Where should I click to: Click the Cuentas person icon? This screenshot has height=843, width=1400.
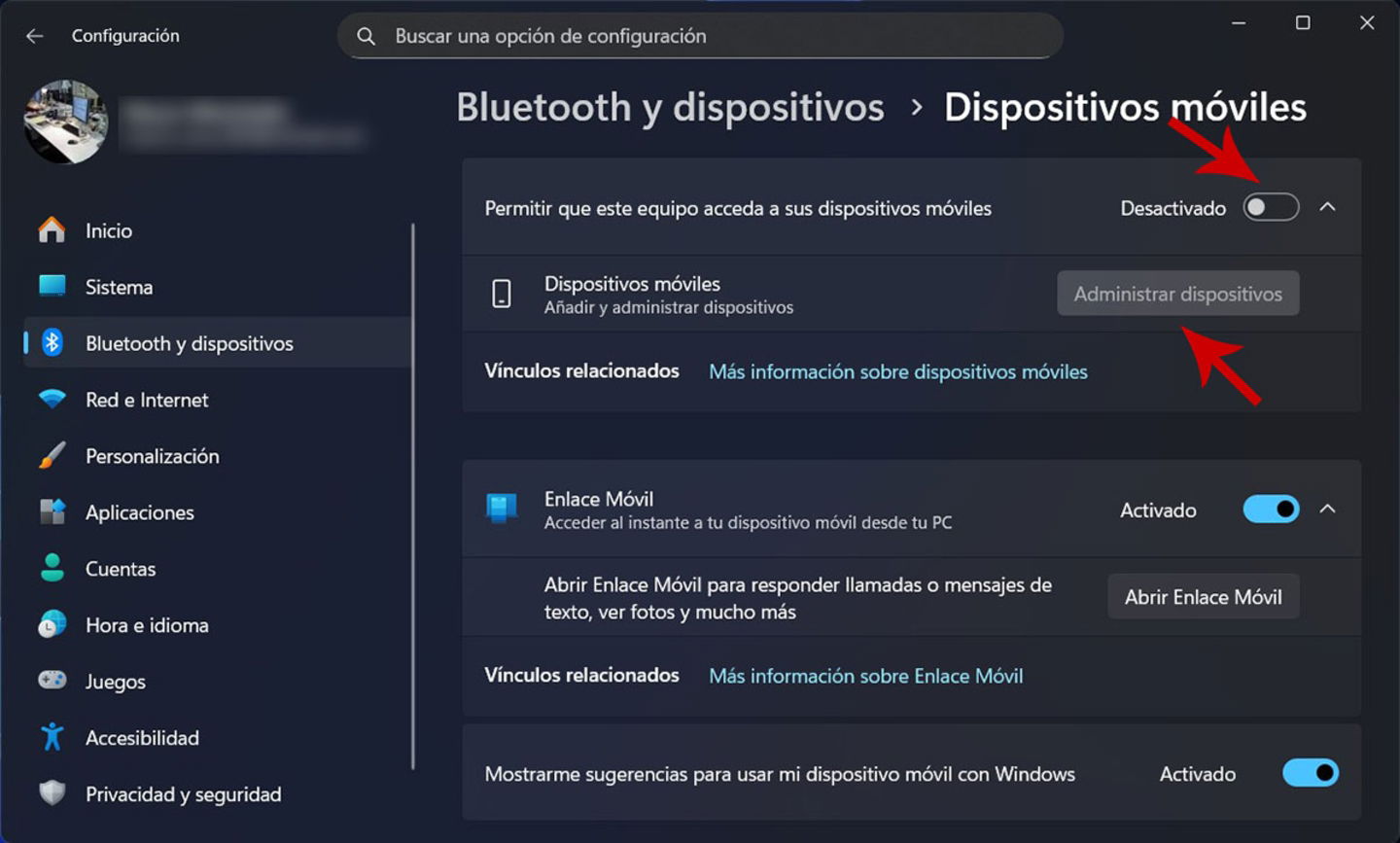[52, 568]
